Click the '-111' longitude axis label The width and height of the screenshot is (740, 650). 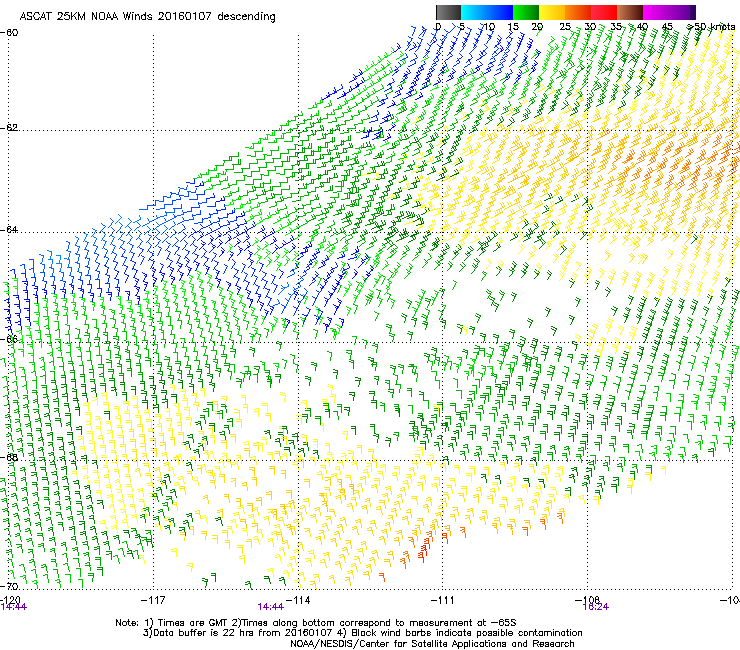coord(443,599)
